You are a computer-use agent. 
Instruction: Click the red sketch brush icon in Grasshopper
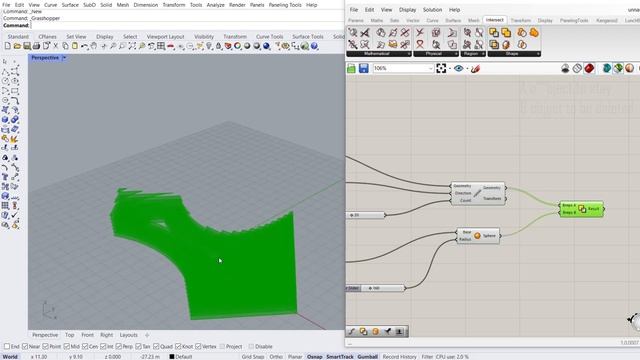point(475,68)
